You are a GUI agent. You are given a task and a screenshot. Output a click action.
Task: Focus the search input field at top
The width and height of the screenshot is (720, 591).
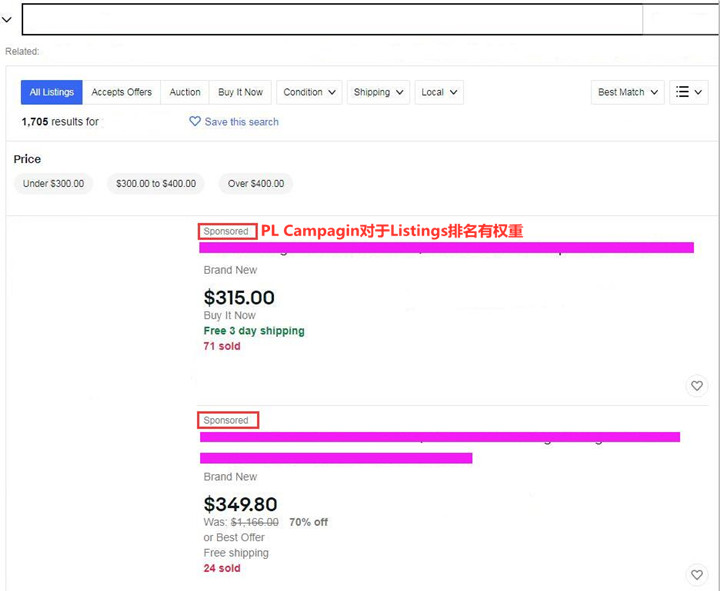coord(330,19)
